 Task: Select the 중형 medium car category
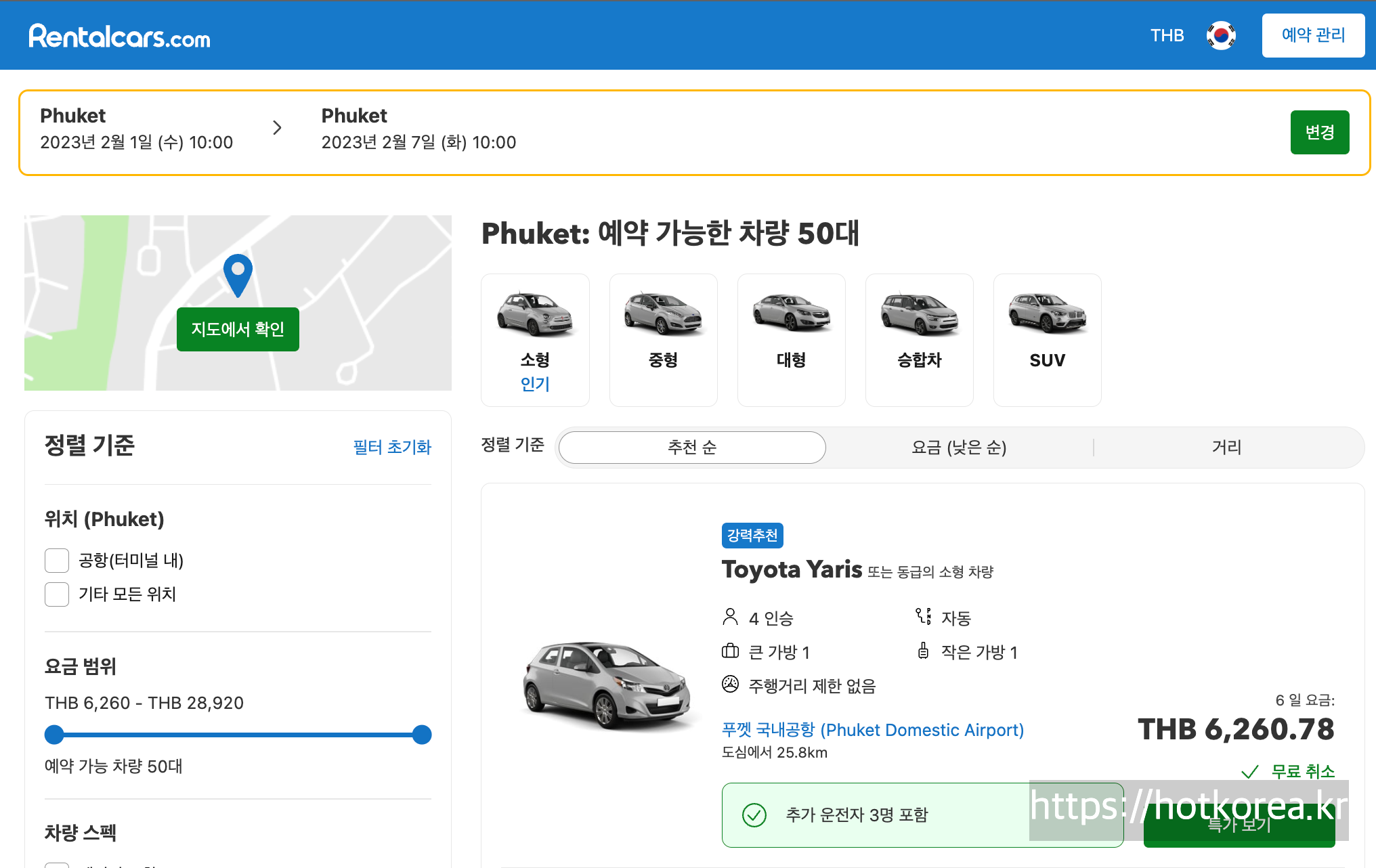663,340
